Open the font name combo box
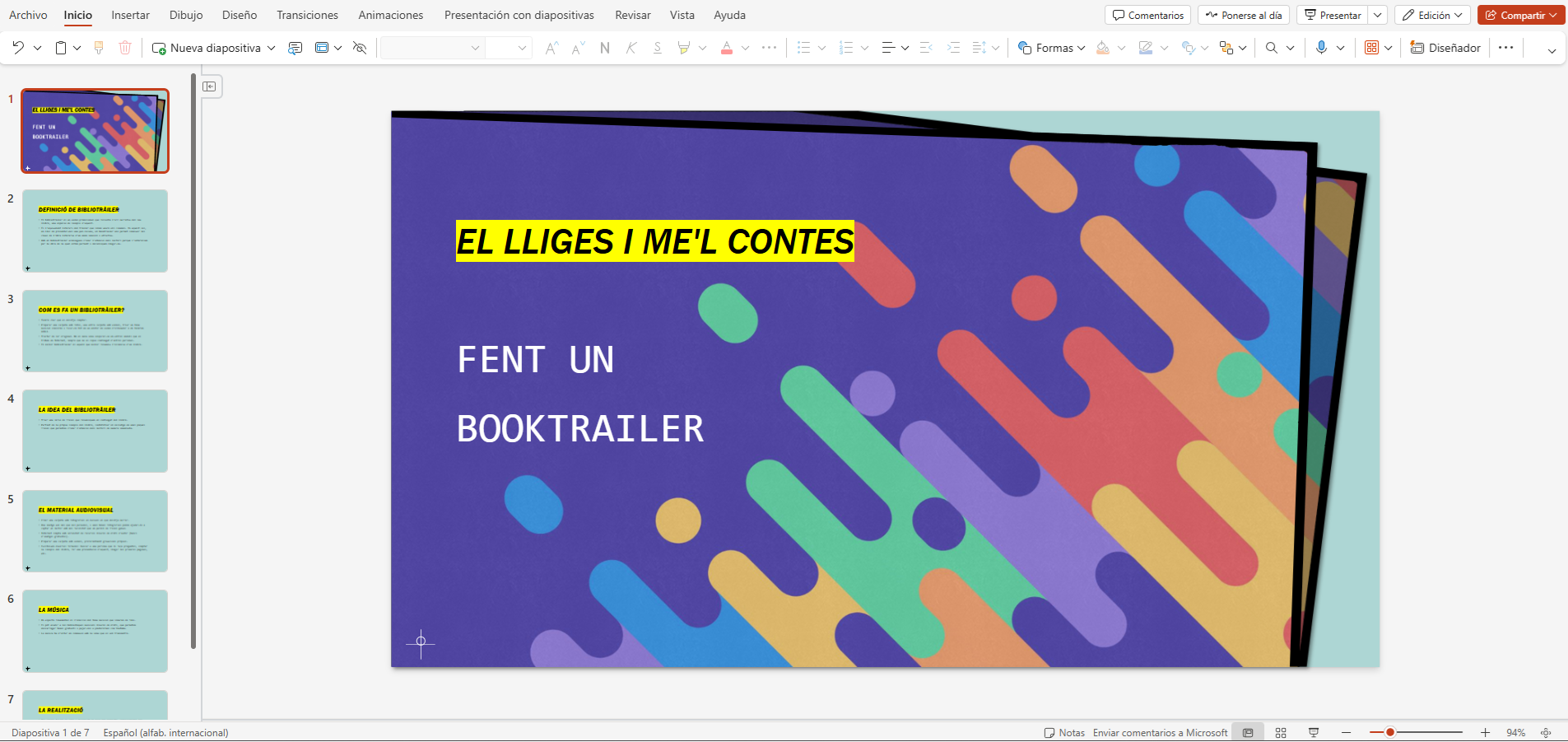 431,48
